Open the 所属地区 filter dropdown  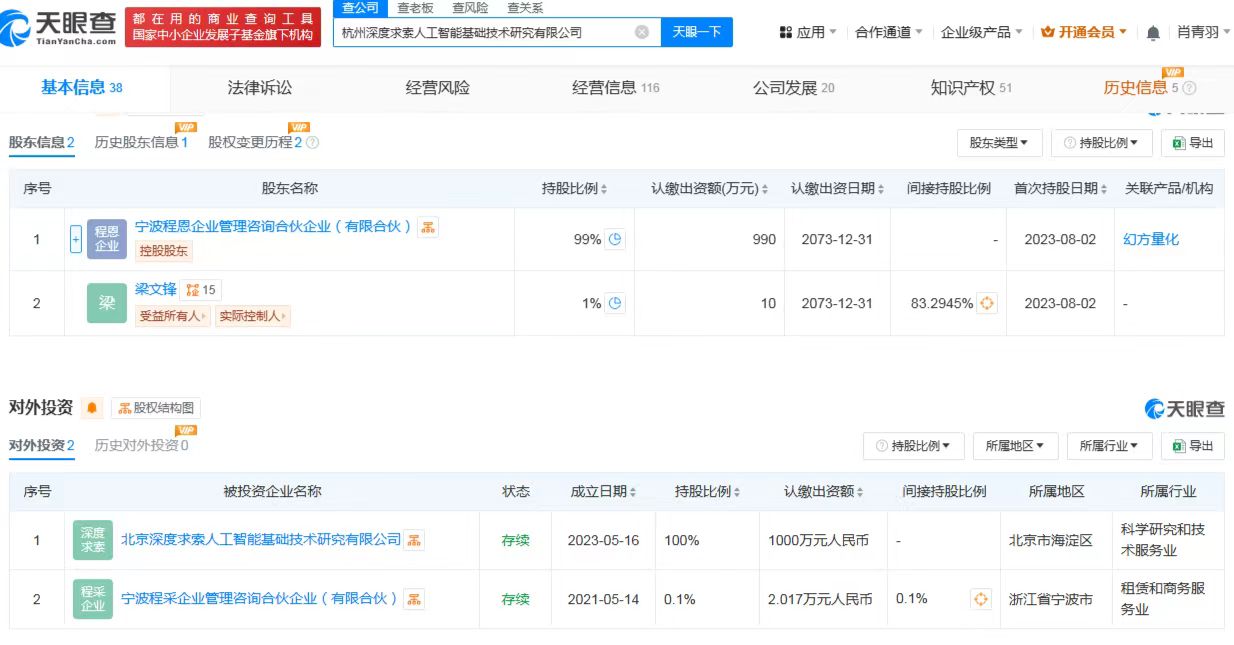pos(1014,446)
